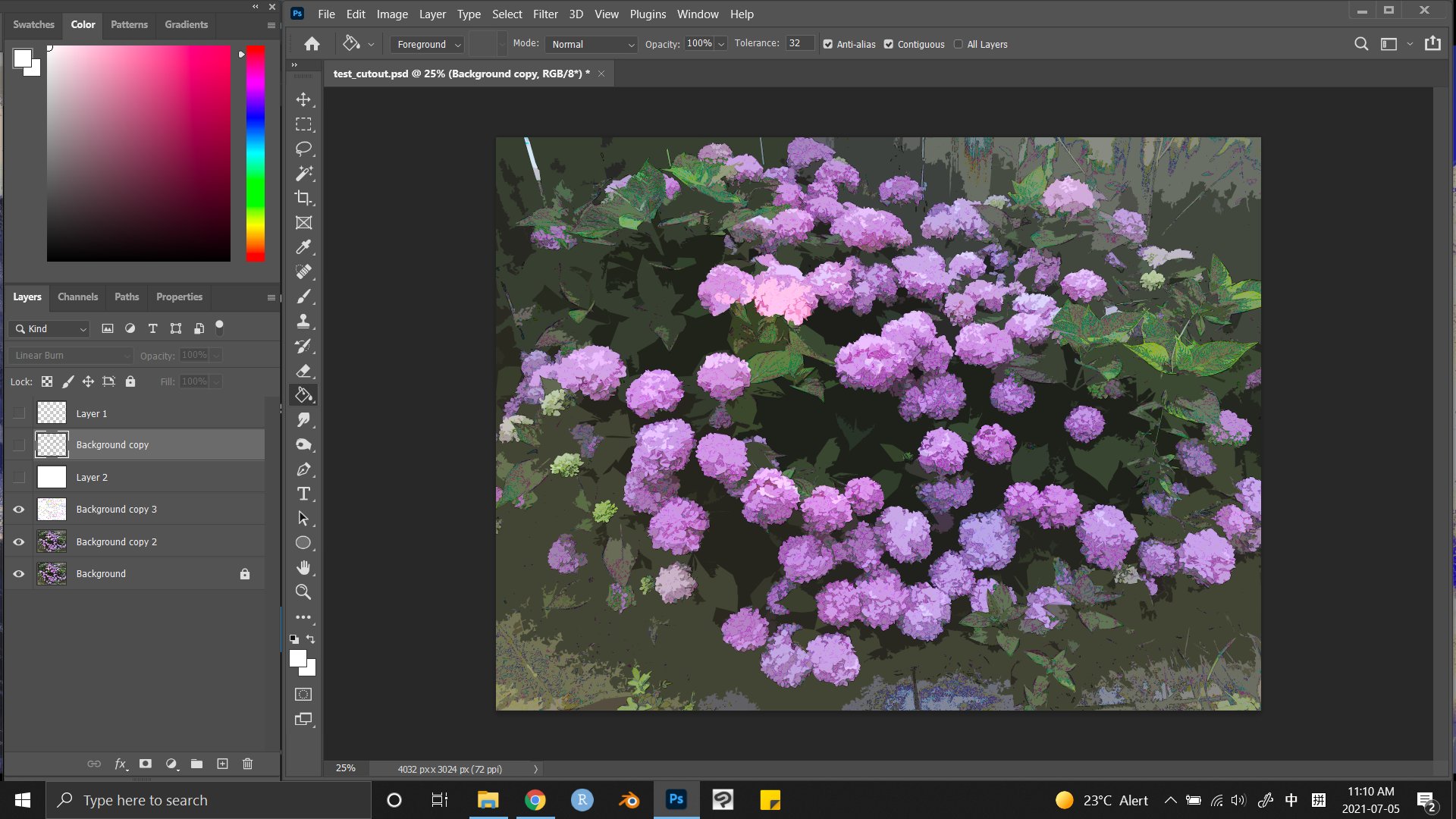The image size is (1456, 819).
Task: Click the Add layer mask icon
Action: (x=146, y=764)
